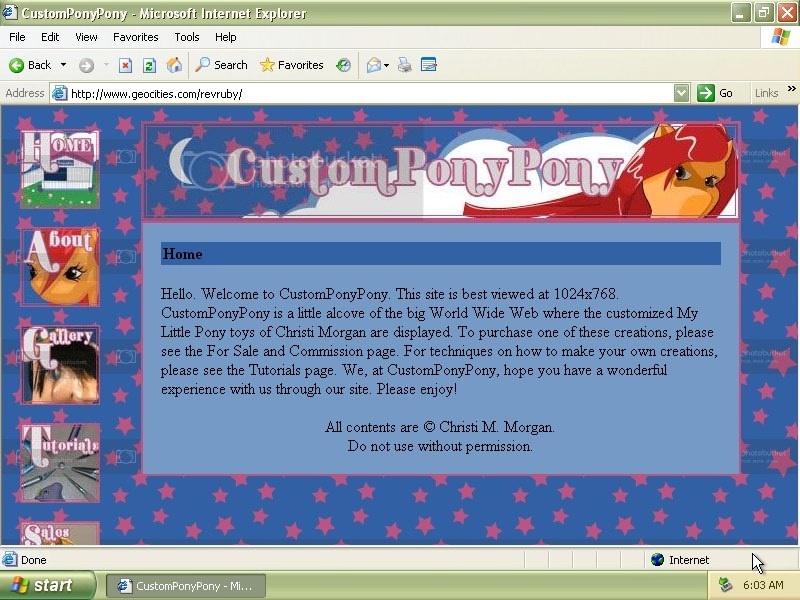Click the address bar URL field
The height and width of the screenshot is (600, 800).
coord(370,94)
